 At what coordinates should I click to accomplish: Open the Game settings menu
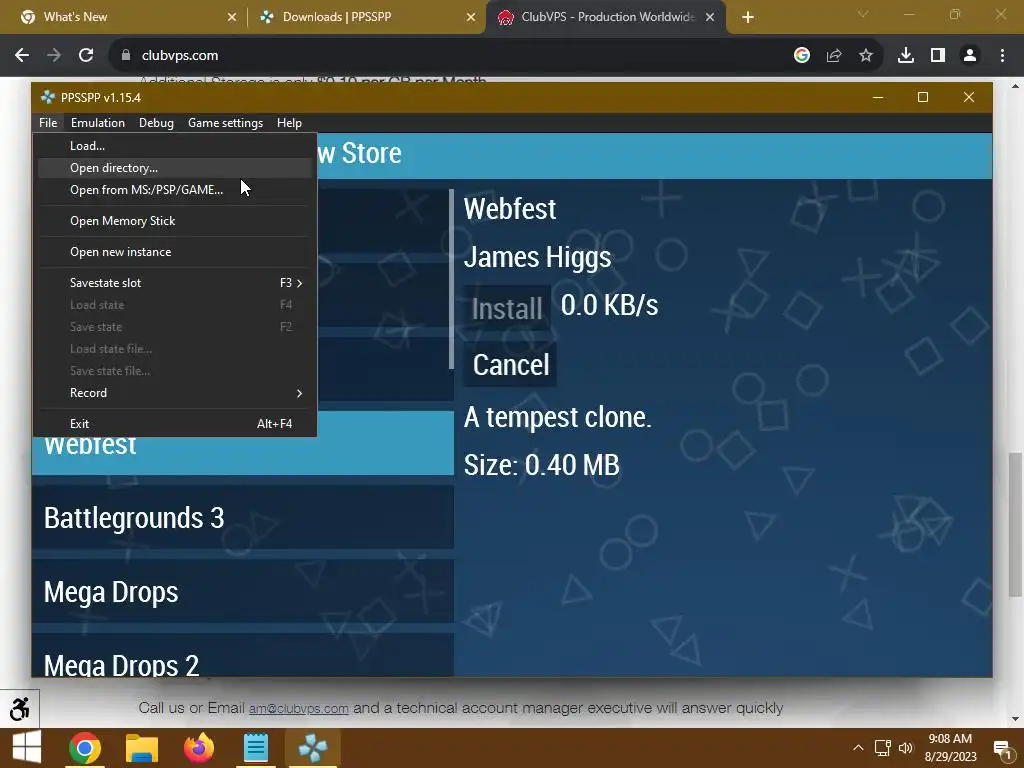coord(225,123)
